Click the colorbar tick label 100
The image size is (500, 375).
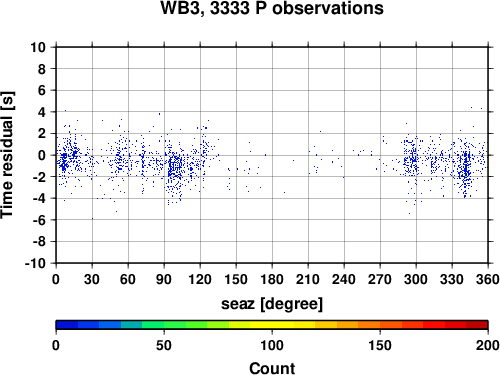[x=272, y=345]
